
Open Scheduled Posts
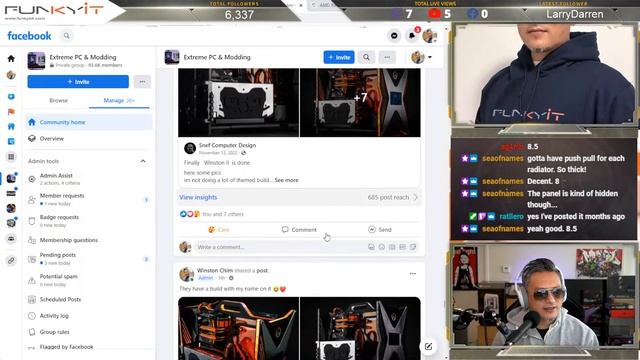click(89, 299)
